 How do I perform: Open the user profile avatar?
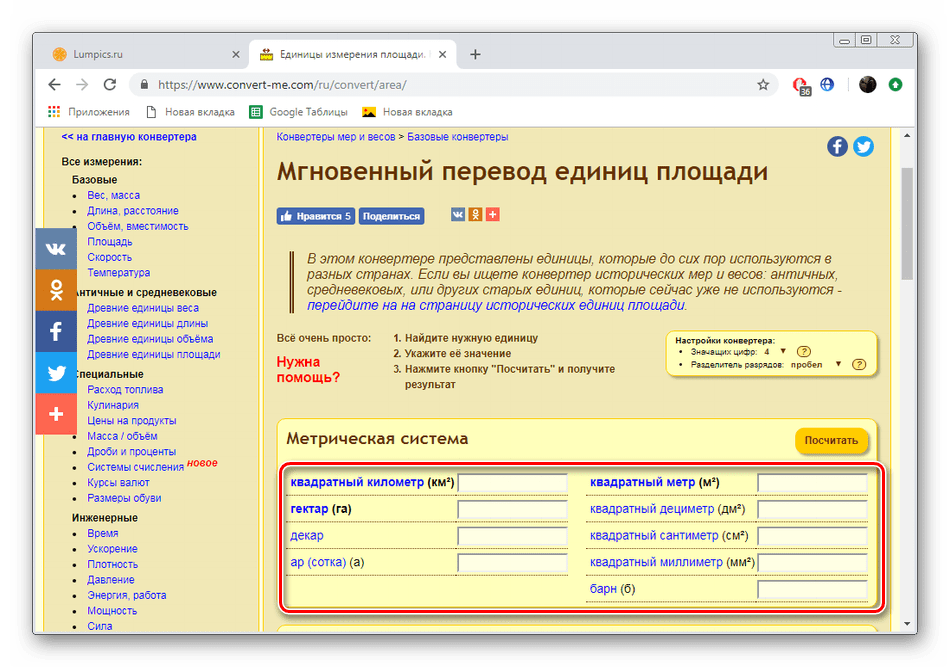pyautogui.click(x=868, y=84)
